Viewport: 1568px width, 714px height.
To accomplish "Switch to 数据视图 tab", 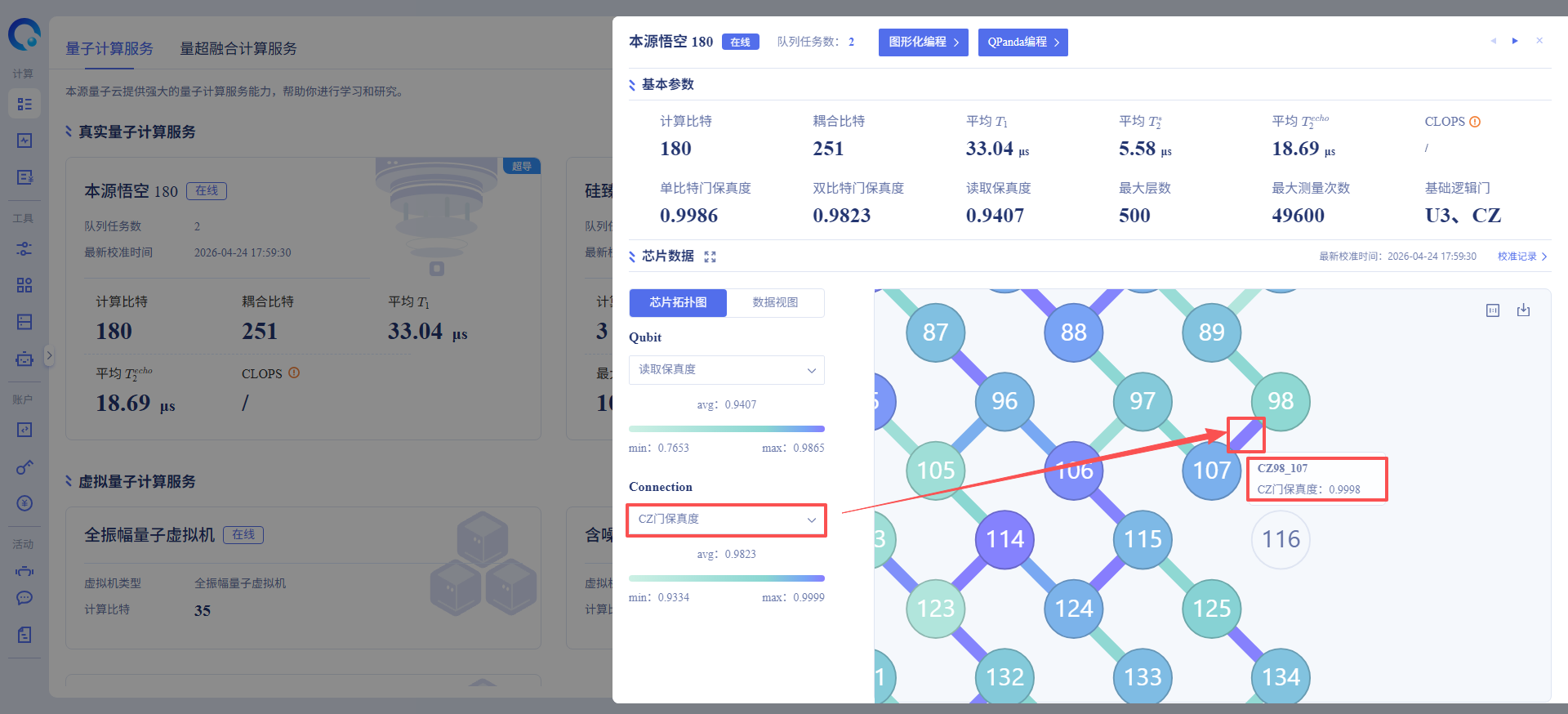I will 775,302.
